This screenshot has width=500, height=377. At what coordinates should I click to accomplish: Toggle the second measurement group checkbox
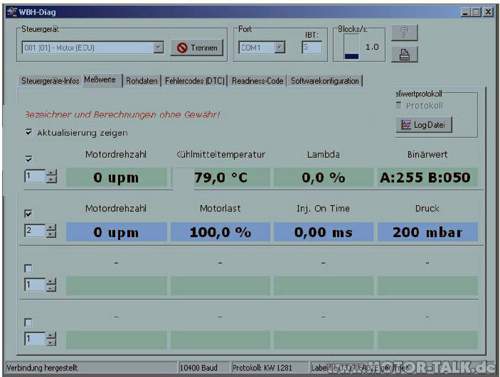point(28,213)
